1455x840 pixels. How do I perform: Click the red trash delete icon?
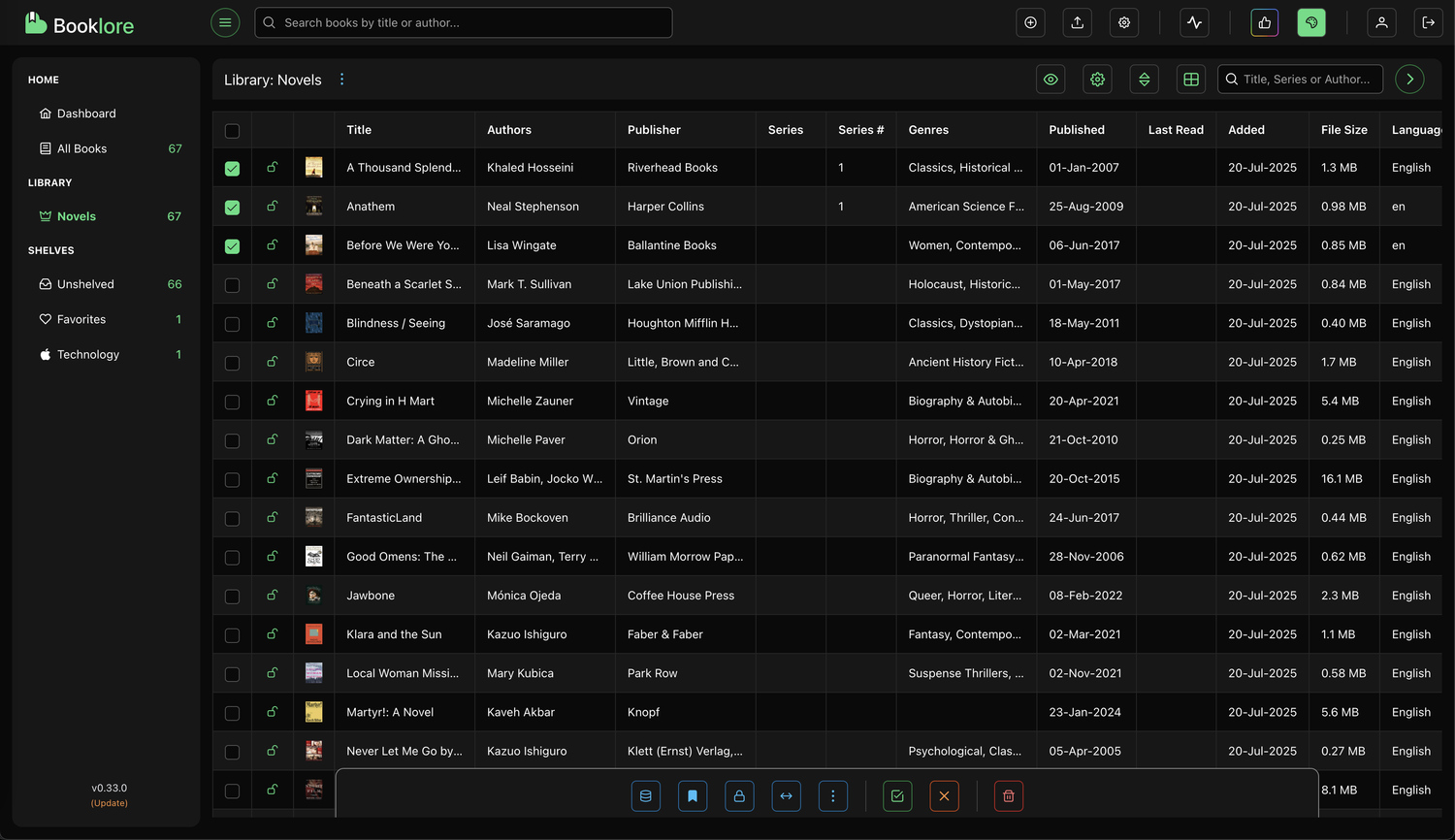(1008, 796)
